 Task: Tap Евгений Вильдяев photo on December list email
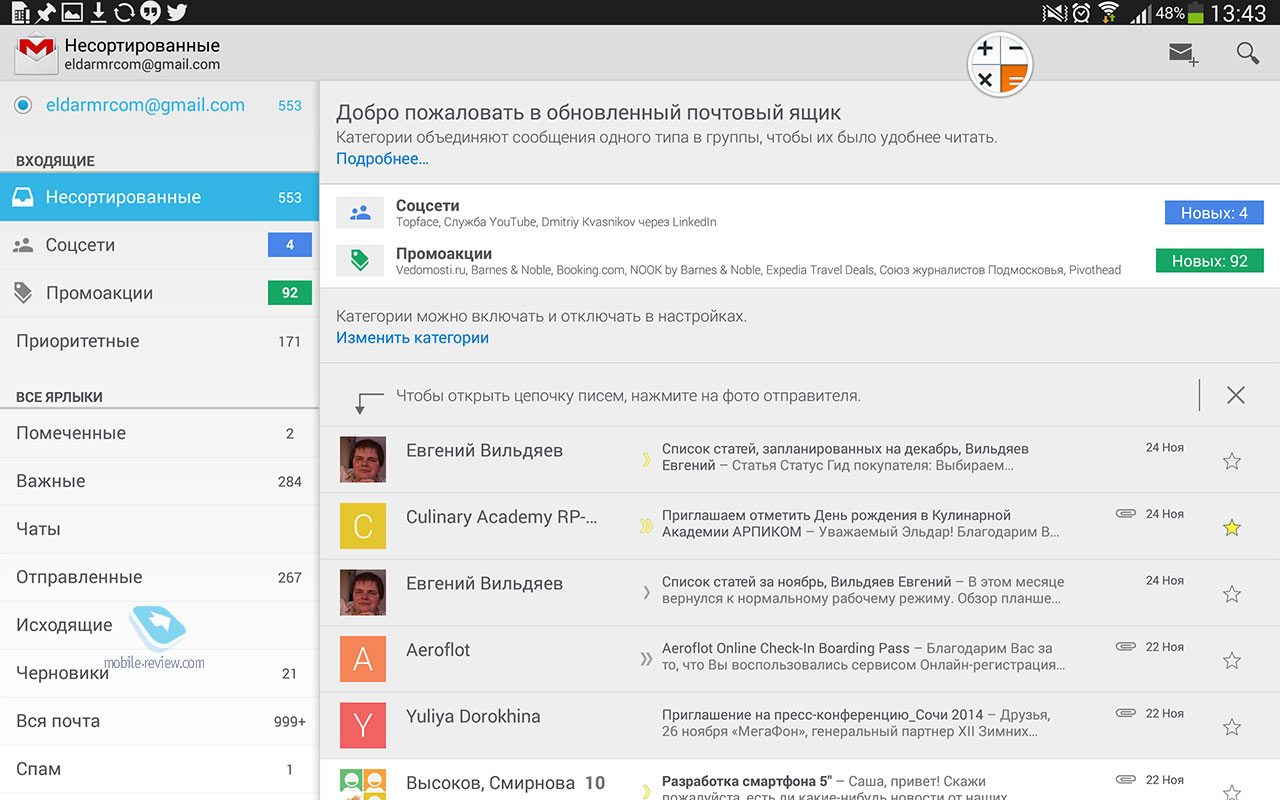click(363, 460)
